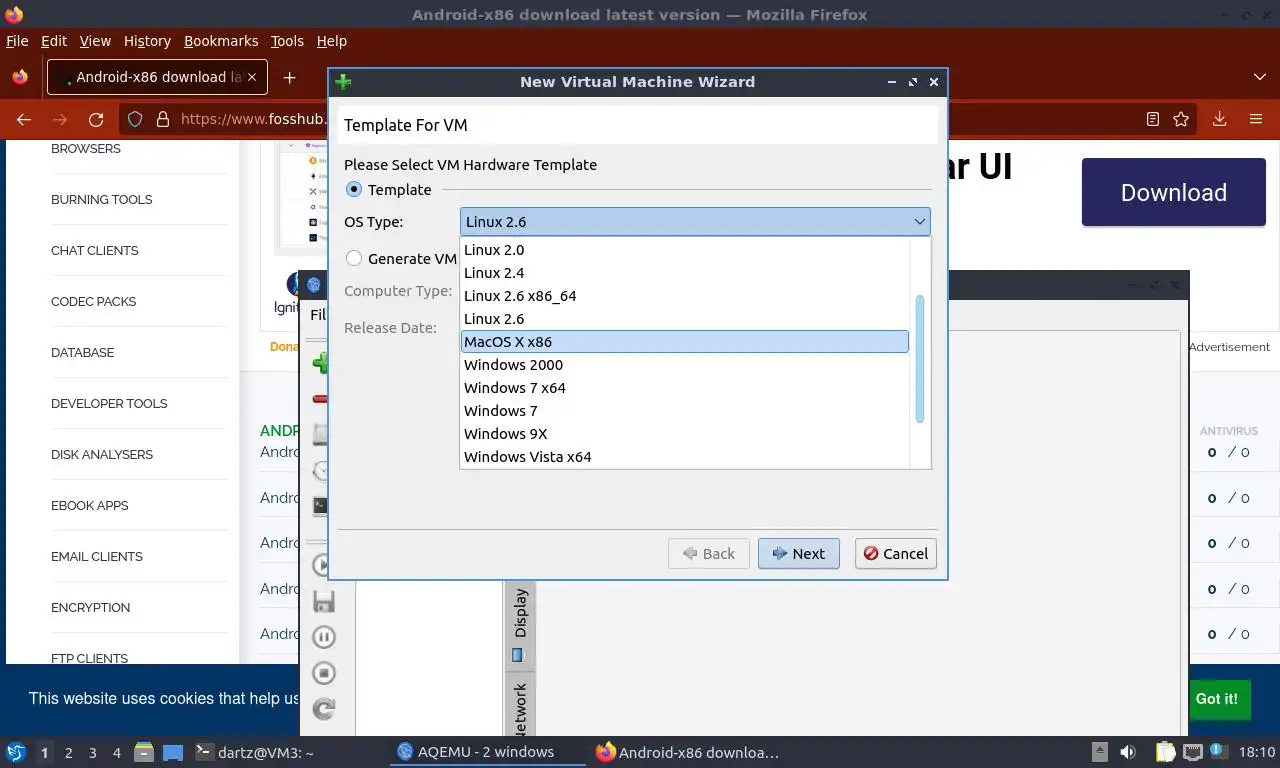The width and height of the screenshot is (1280, 768).
Task: Open the CHAT CLIENTS category link
Action: (x=95, y=250)
